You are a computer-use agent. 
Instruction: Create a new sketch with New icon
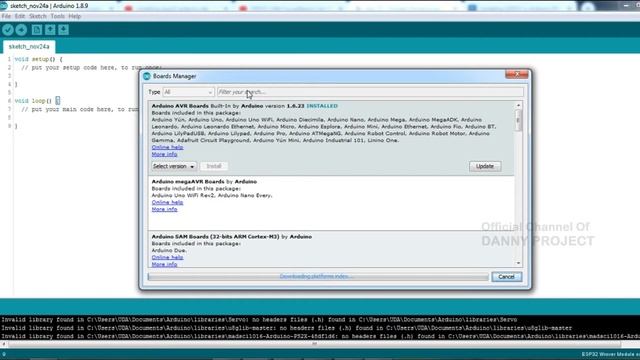pyautogui.click(x=37, y=30)
